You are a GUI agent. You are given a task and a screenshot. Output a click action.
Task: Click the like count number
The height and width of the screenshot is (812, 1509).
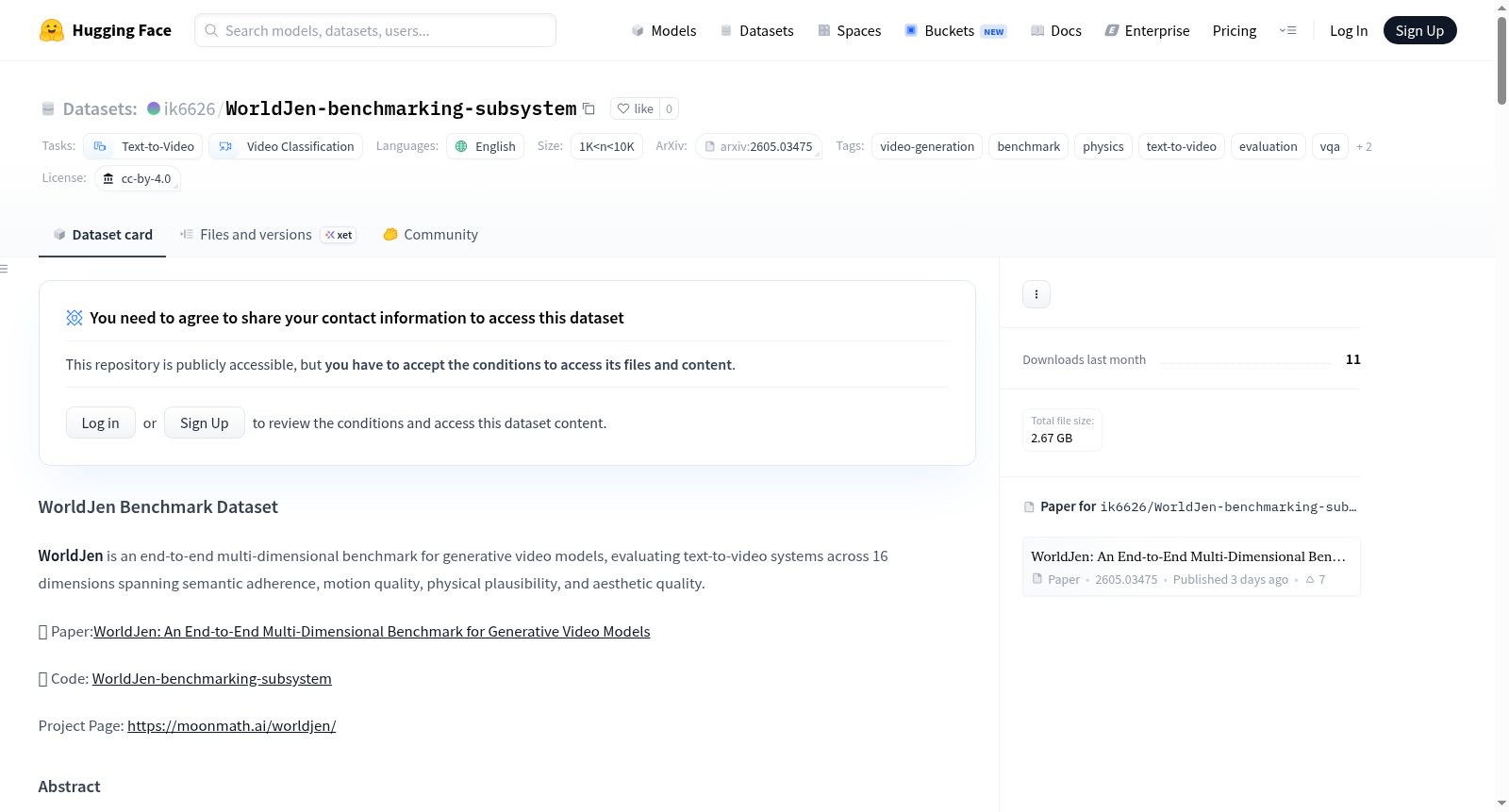click(x=670, y=108)
